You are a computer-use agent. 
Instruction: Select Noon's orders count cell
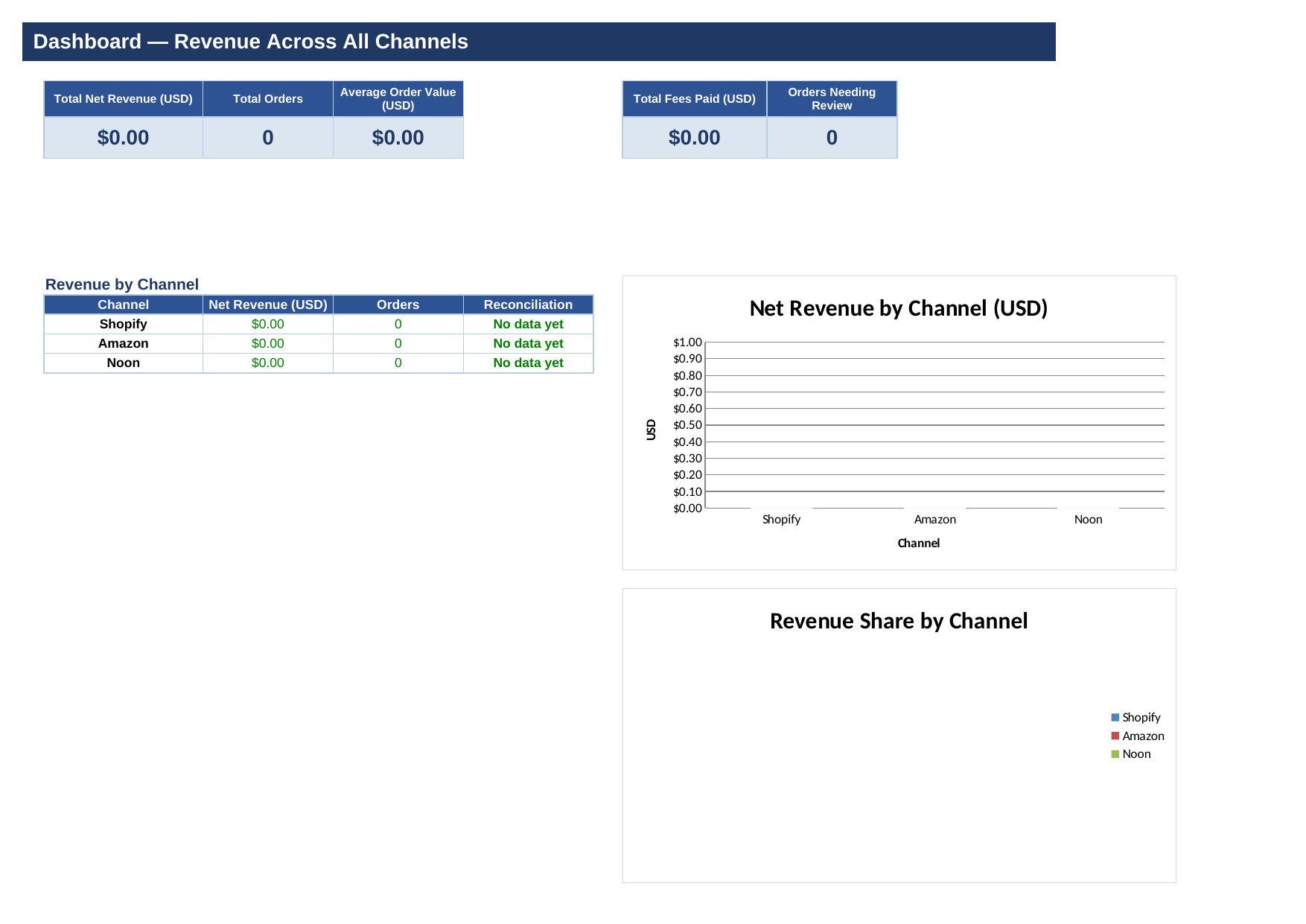click(398, 363)
